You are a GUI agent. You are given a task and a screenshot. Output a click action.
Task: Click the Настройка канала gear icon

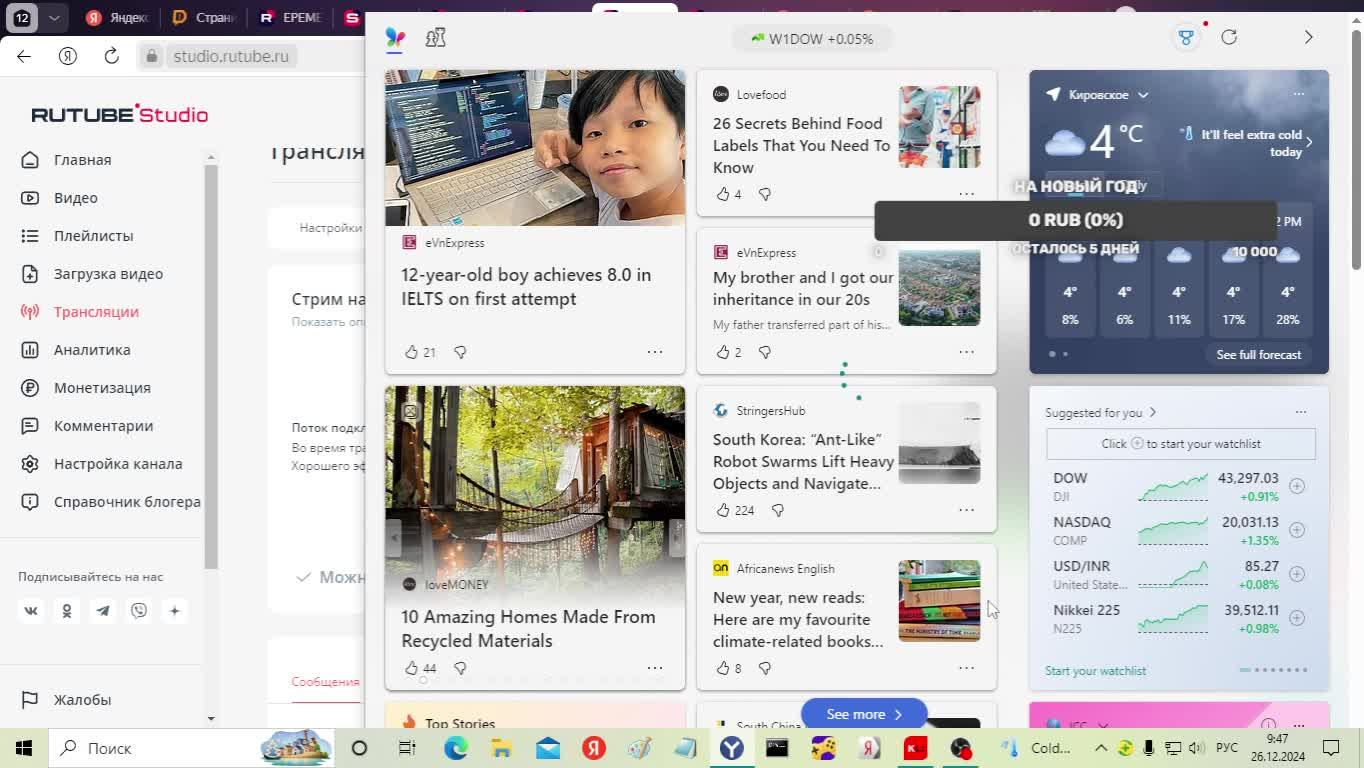click(30, 464)
